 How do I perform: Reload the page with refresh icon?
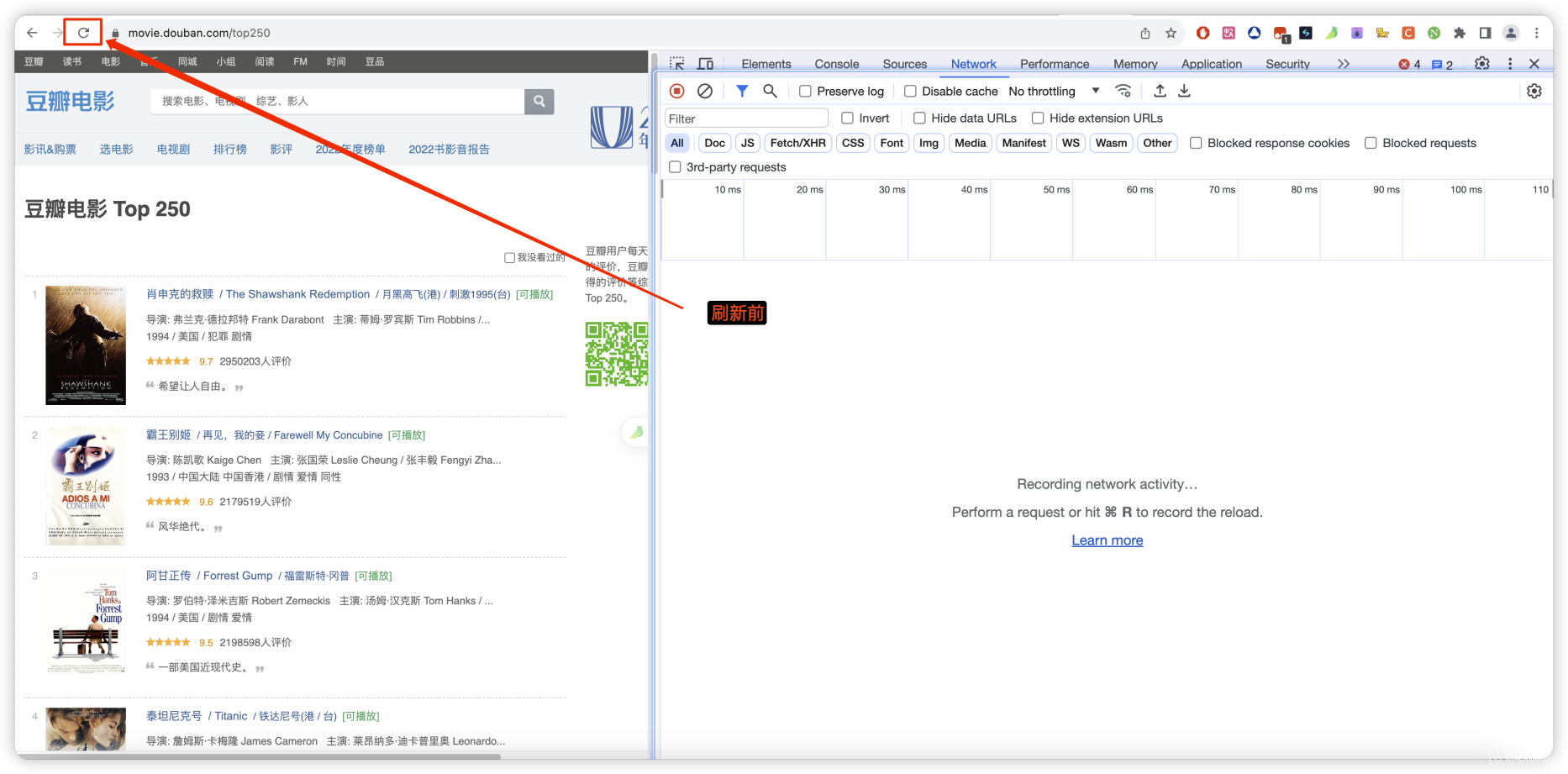coord(83,33)
